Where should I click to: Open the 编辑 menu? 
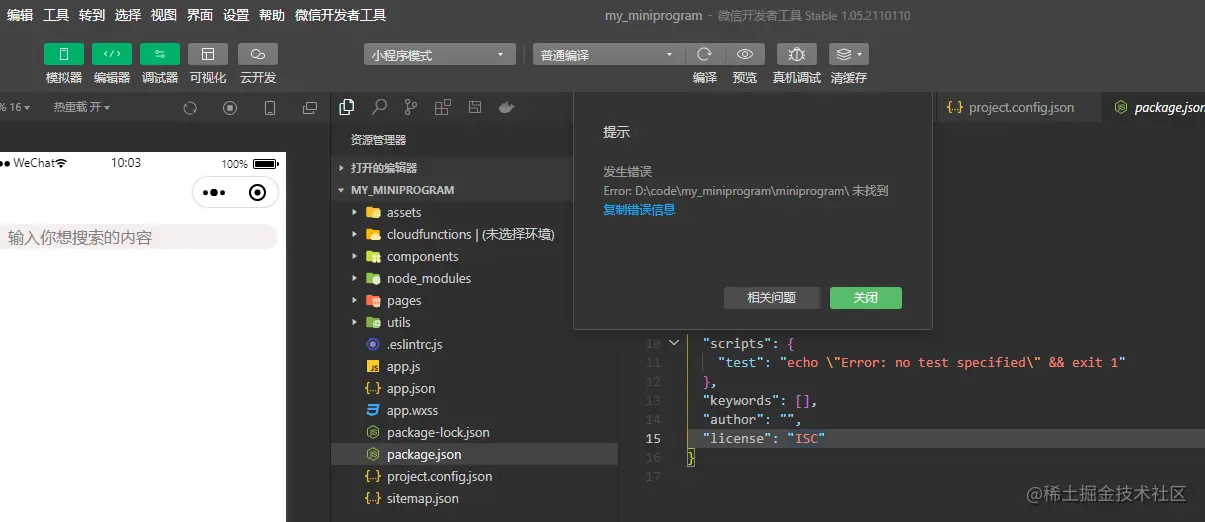(x=20, y=15)
